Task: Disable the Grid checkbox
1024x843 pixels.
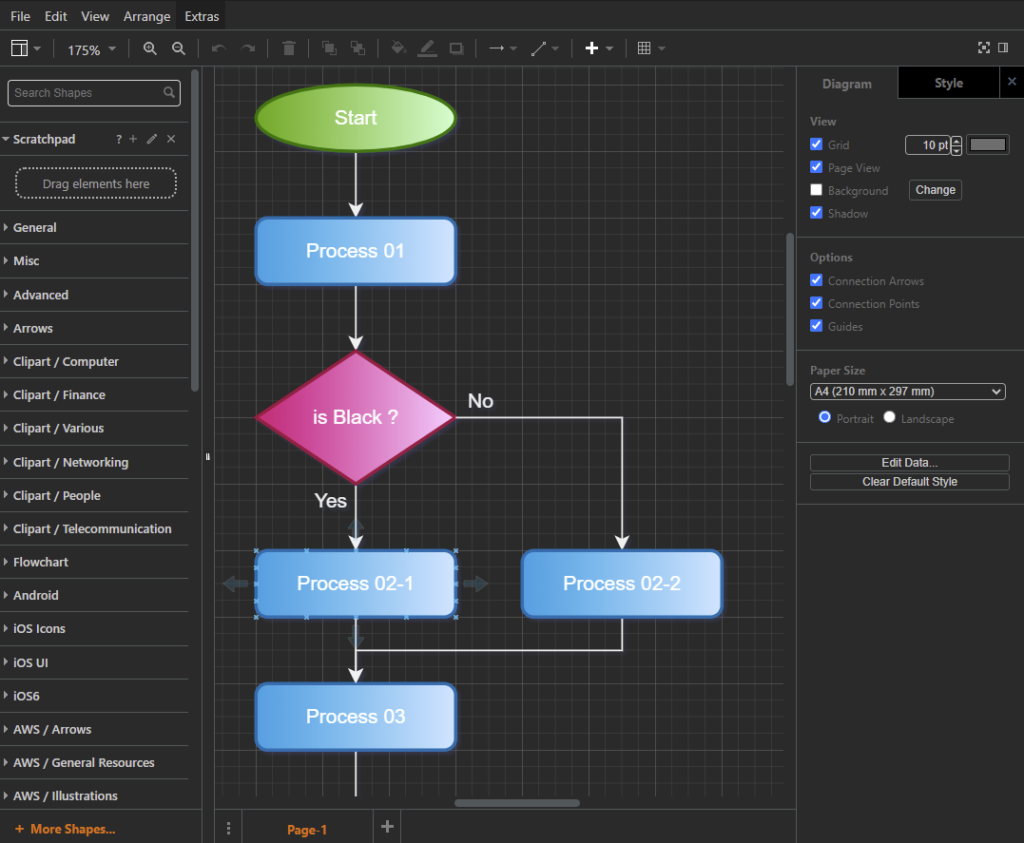Action: (816, 145)
